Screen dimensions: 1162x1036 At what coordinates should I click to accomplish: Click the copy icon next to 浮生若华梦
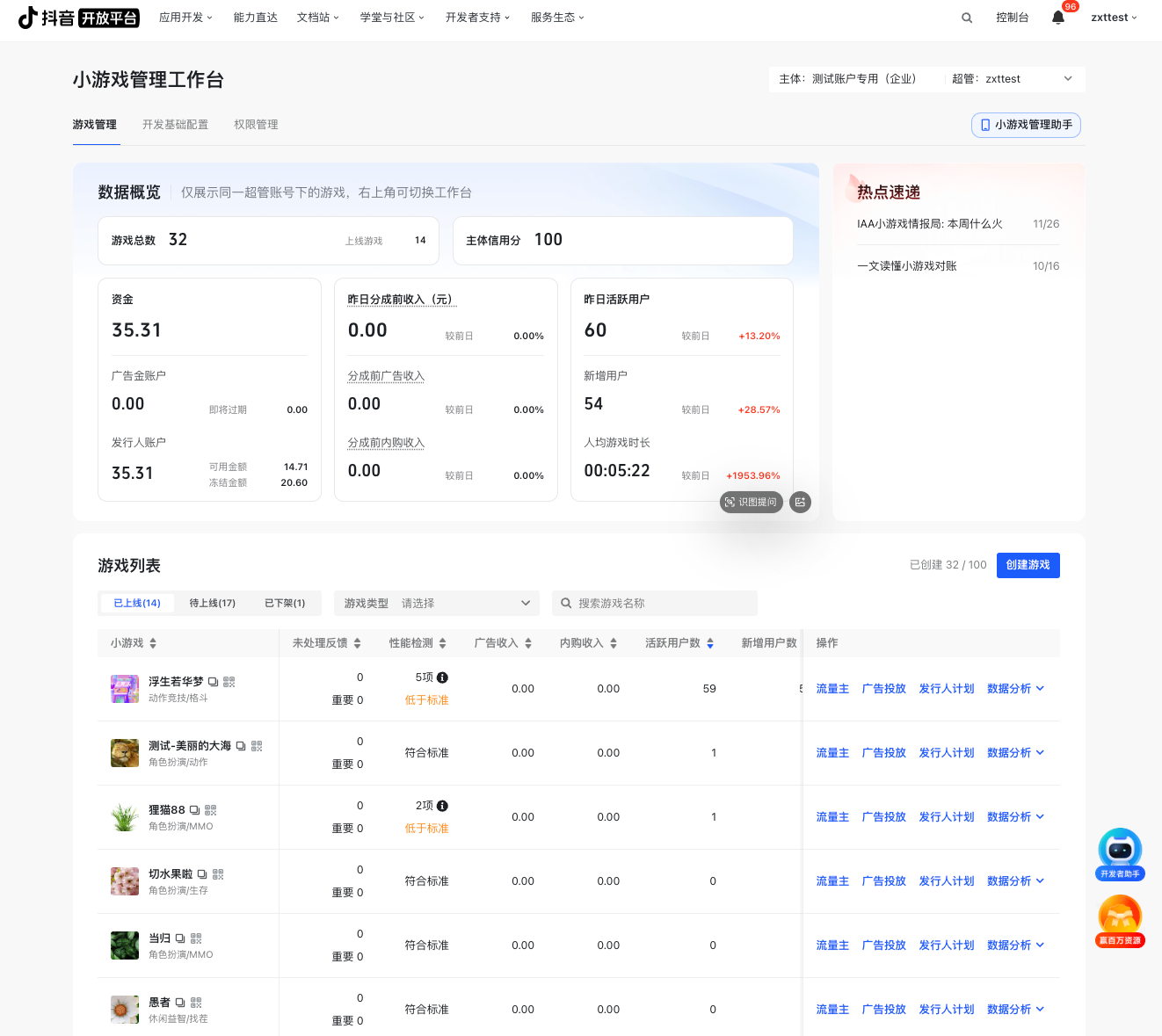tap(213, 682)
